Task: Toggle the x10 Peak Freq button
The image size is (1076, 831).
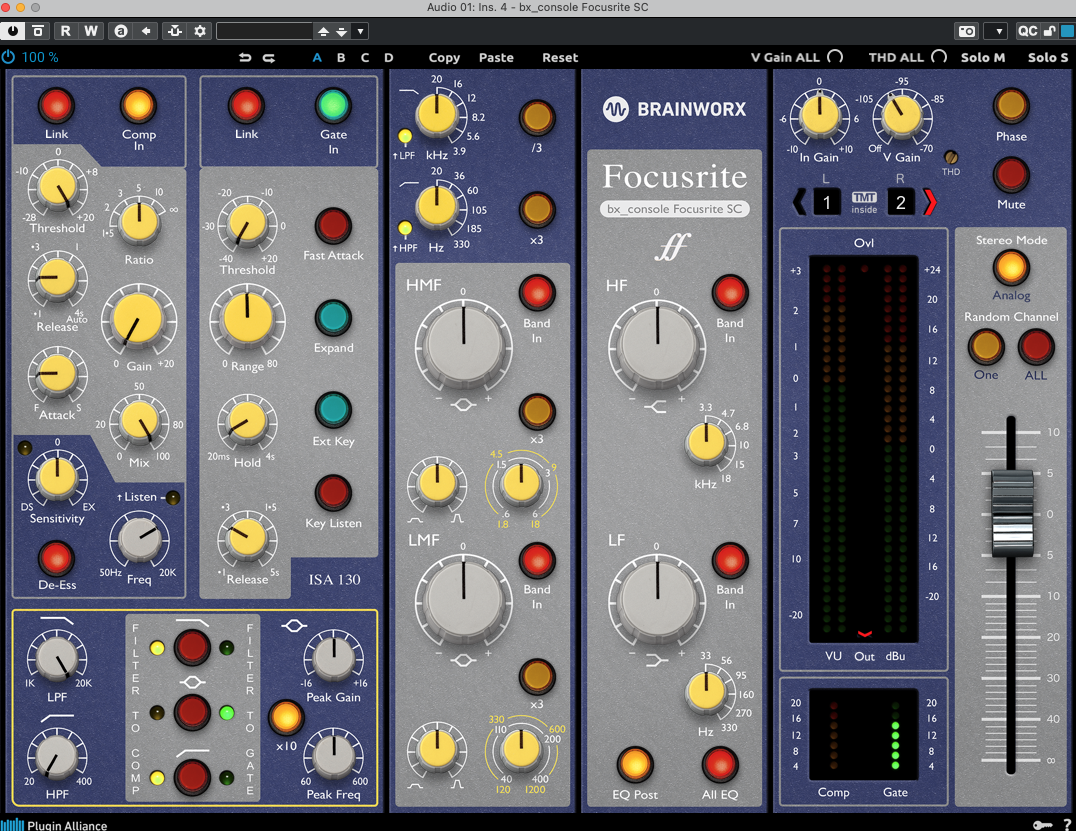Action: click(285, 718)
